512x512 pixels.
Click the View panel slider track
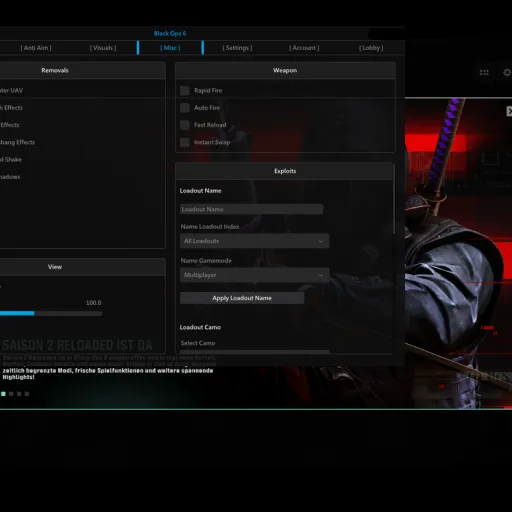pos(51,313)
